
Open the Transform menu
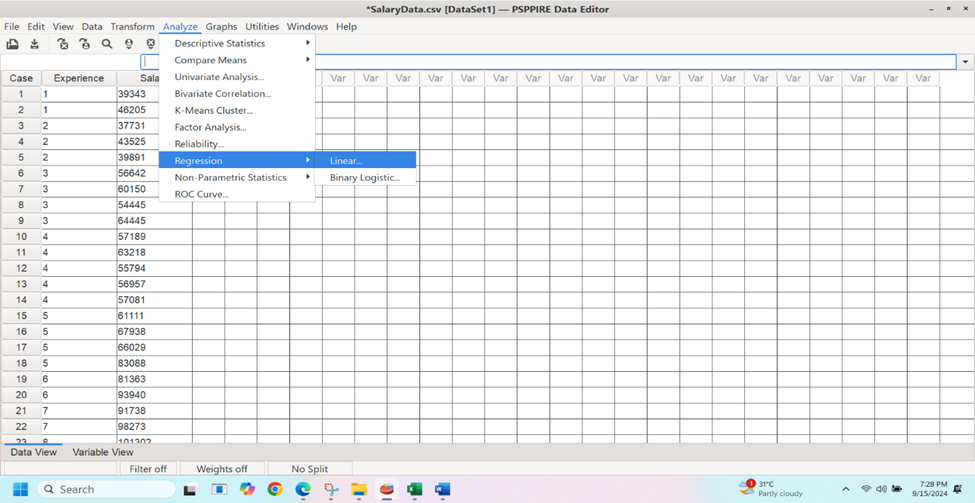(132, 27)
